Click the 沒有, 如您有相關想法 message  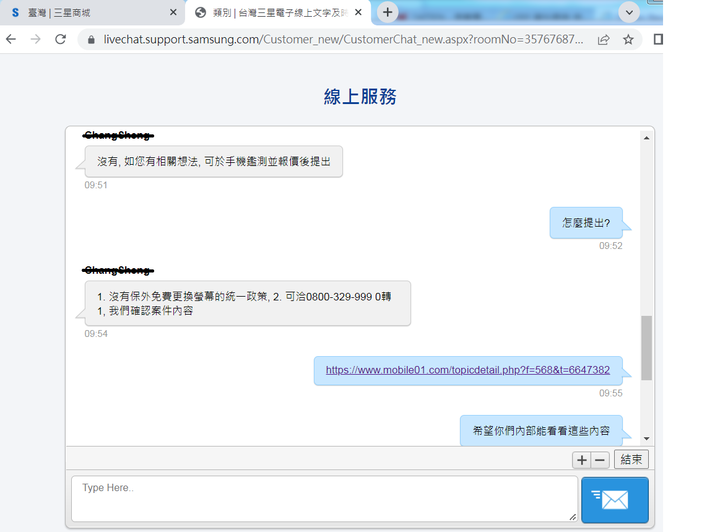pos(214,162)
